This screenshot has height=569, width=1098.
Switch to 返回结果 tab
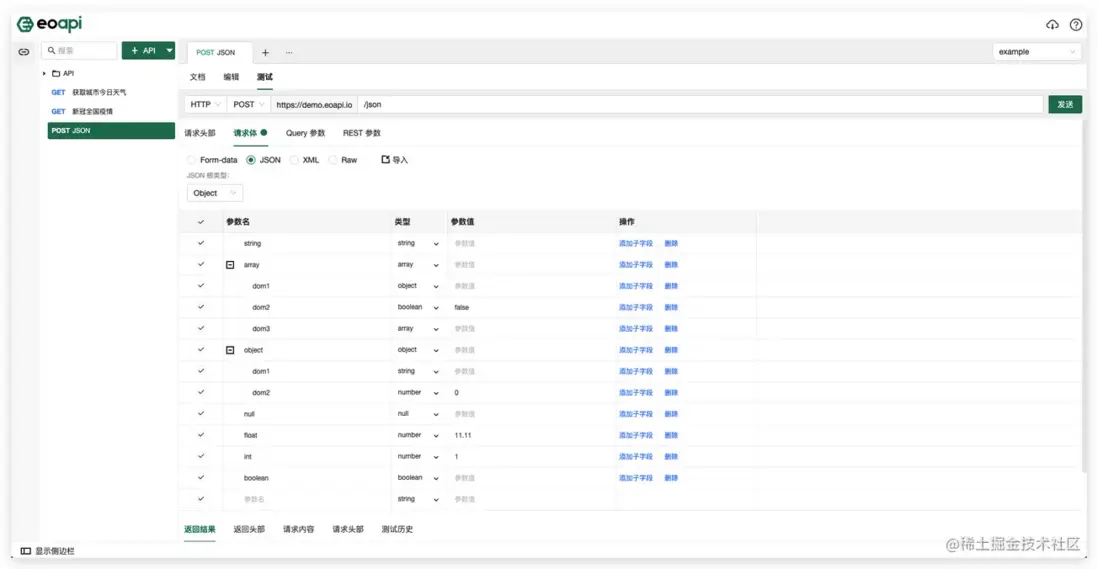[200, 529]
